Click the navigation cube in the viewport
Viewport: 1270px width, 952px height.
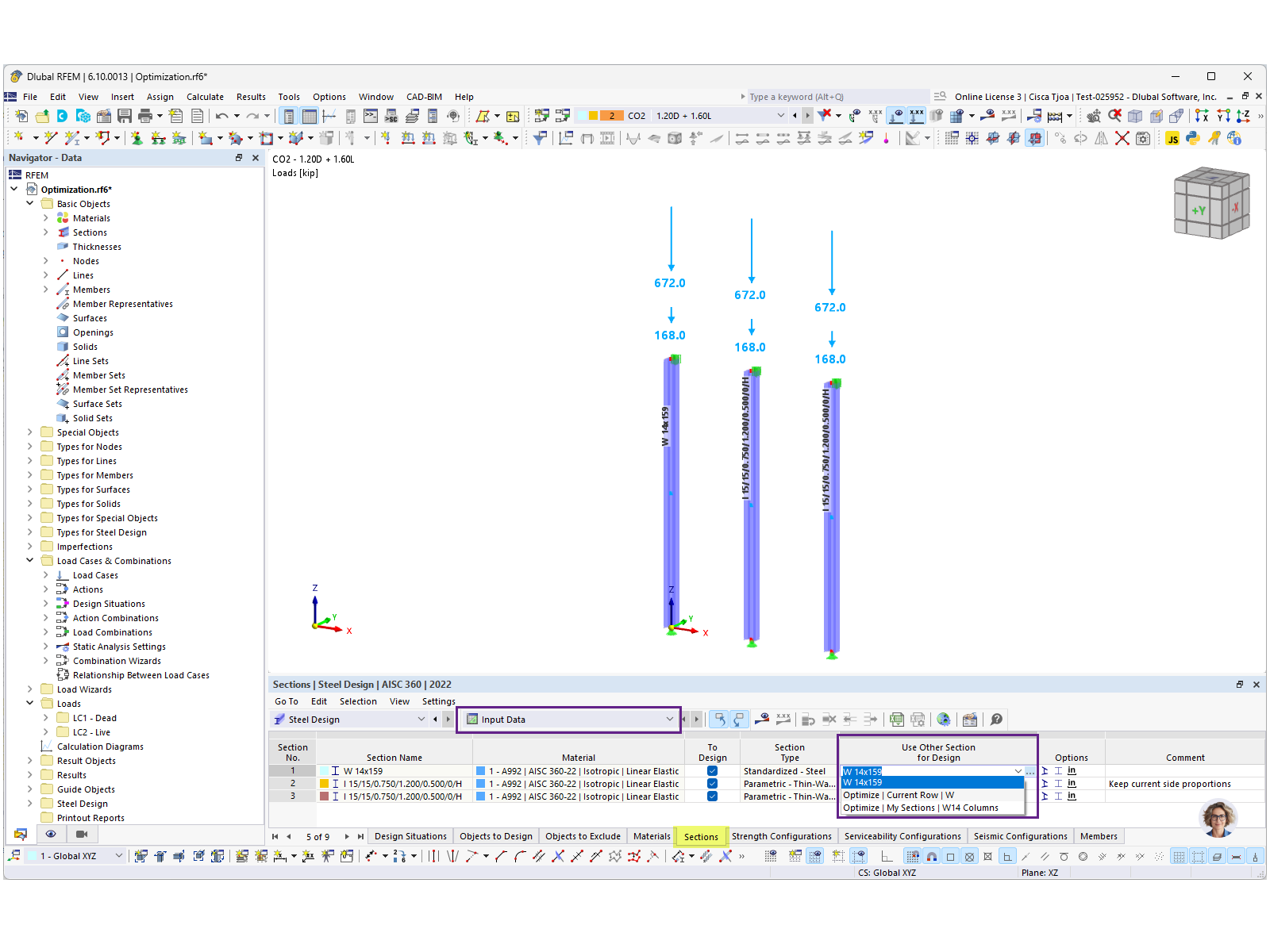[x=1212, y=203]
